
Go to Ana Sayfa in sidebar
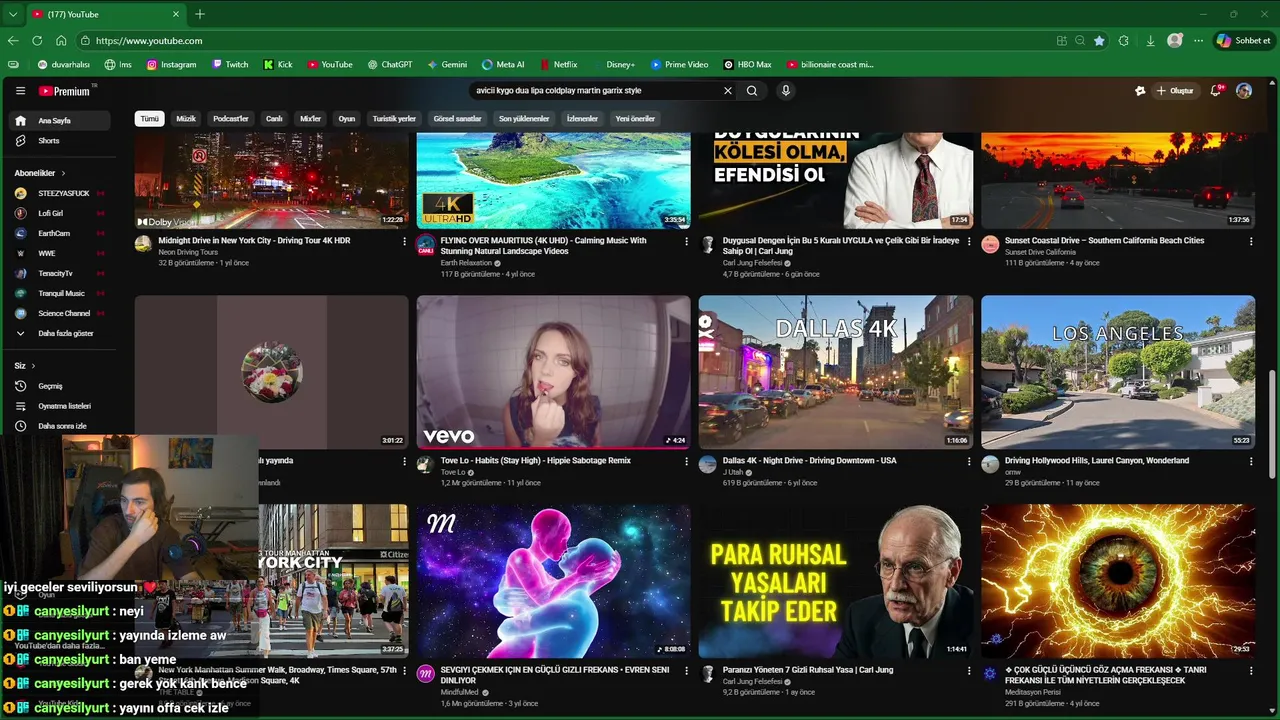[58, 121]
